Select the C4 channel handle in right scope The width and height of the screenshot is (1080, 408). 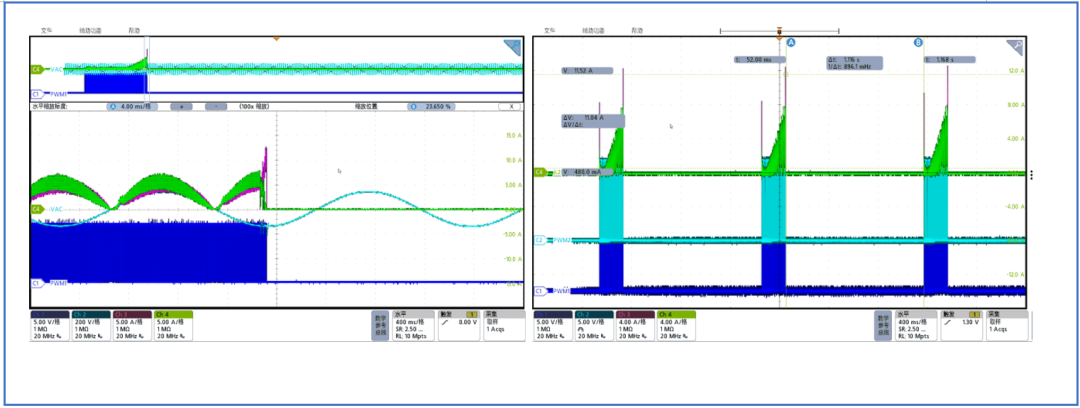(x=541, y=172)
